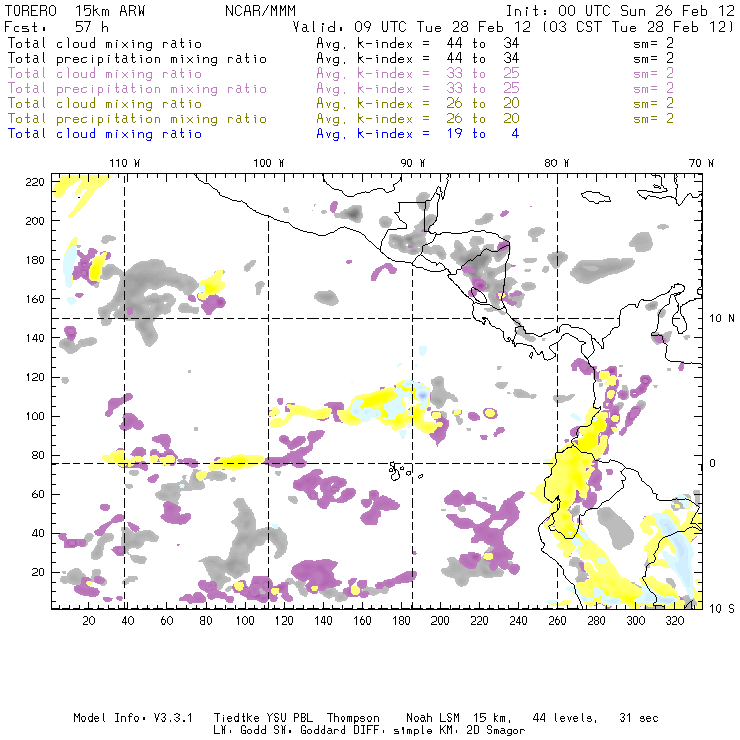Screen dimensions: 740x740
Task: Click the "20" tick on the horizontal axis
Action: (89, 621)
